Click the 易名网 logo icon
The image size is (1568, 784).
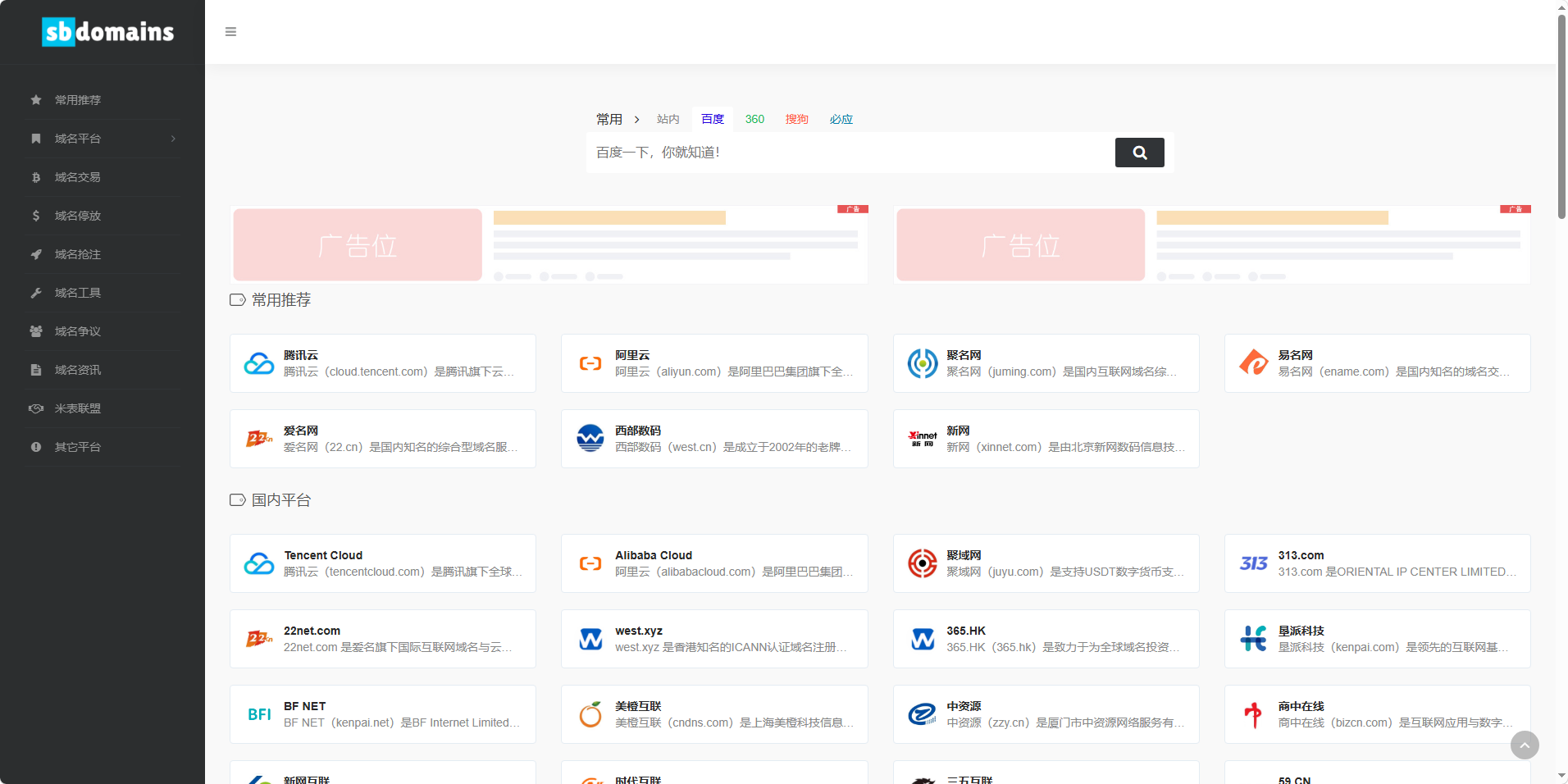coord(1254,363)
